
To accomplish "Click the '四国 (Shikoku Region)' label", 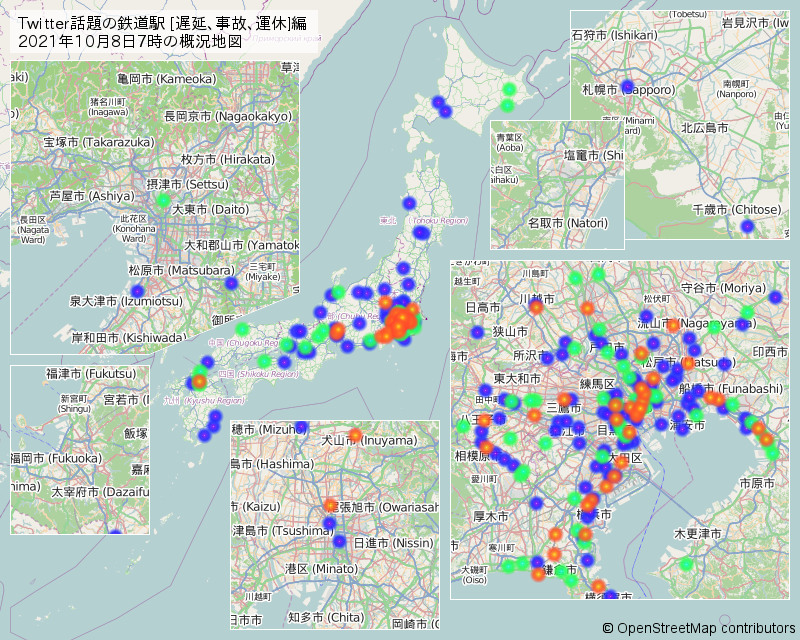I will pyautogui.click(x=258, y=374).
